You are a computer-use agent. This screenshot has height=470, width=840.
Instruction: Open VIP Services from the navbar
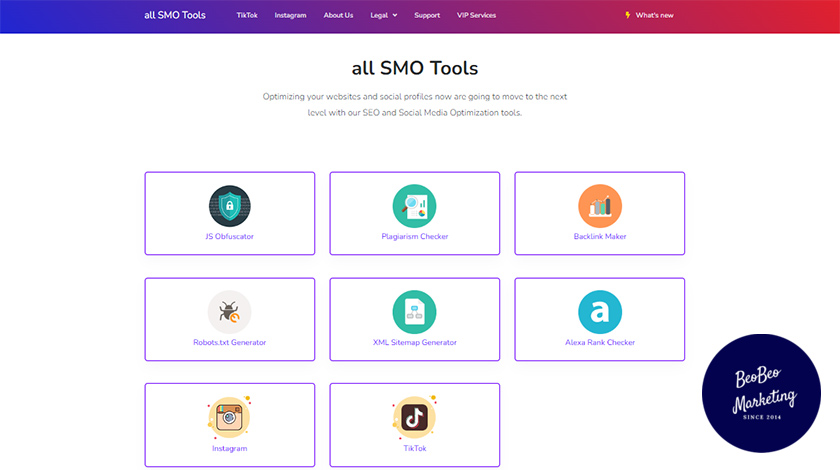pyautogui.click(x=476, y=16)
